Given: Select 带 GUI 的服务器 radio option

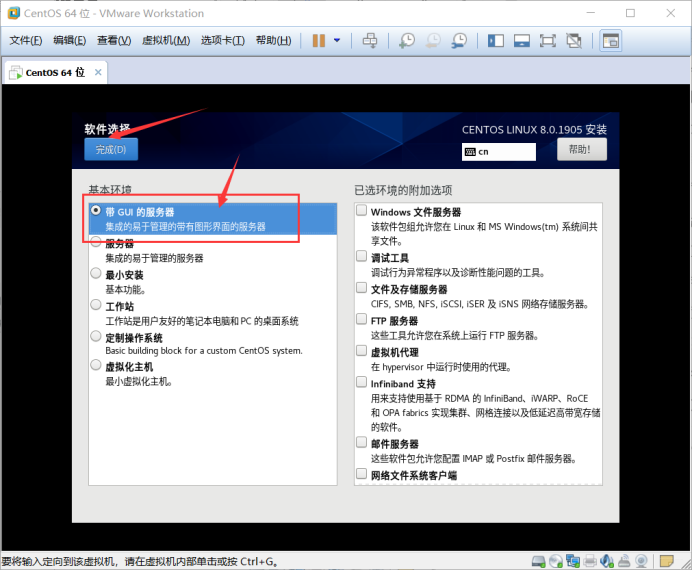Looking at the screenshot, I should click(x=95, y=211).
